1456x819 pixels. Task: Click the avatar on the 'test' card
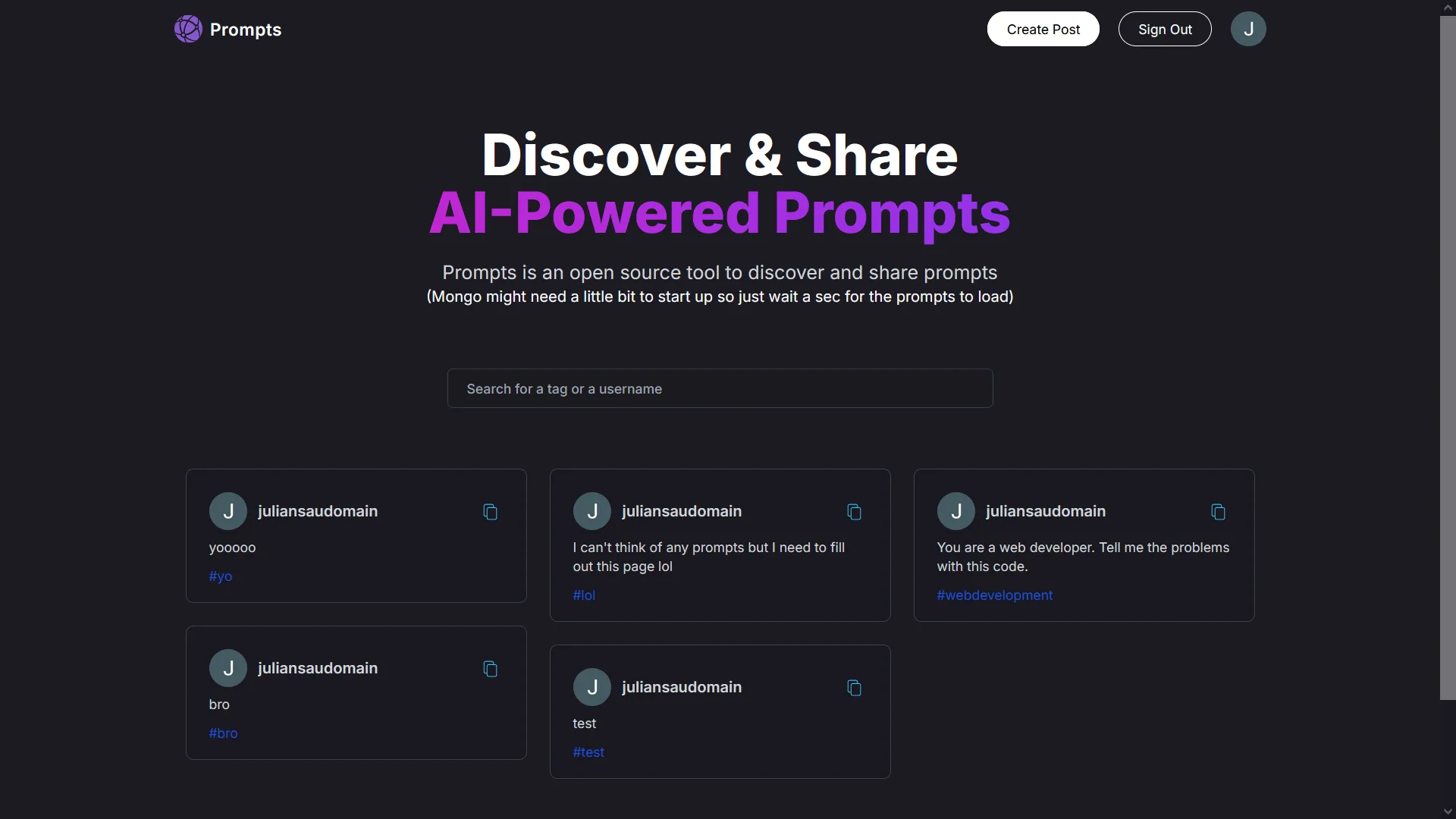tap(591, 687)
